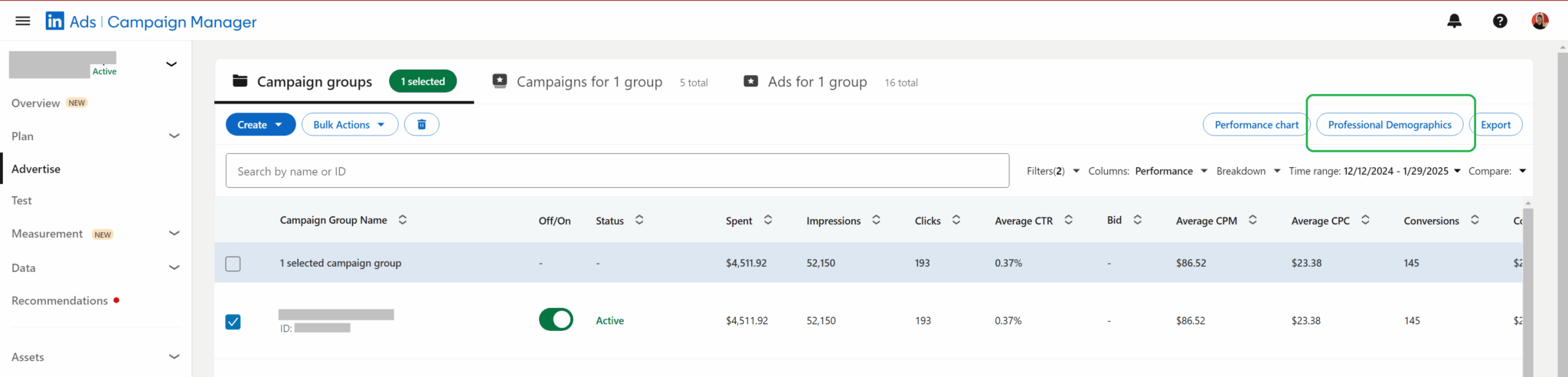
Task: Toggle off the Active campaign group switch
Action: click(556, 320)
